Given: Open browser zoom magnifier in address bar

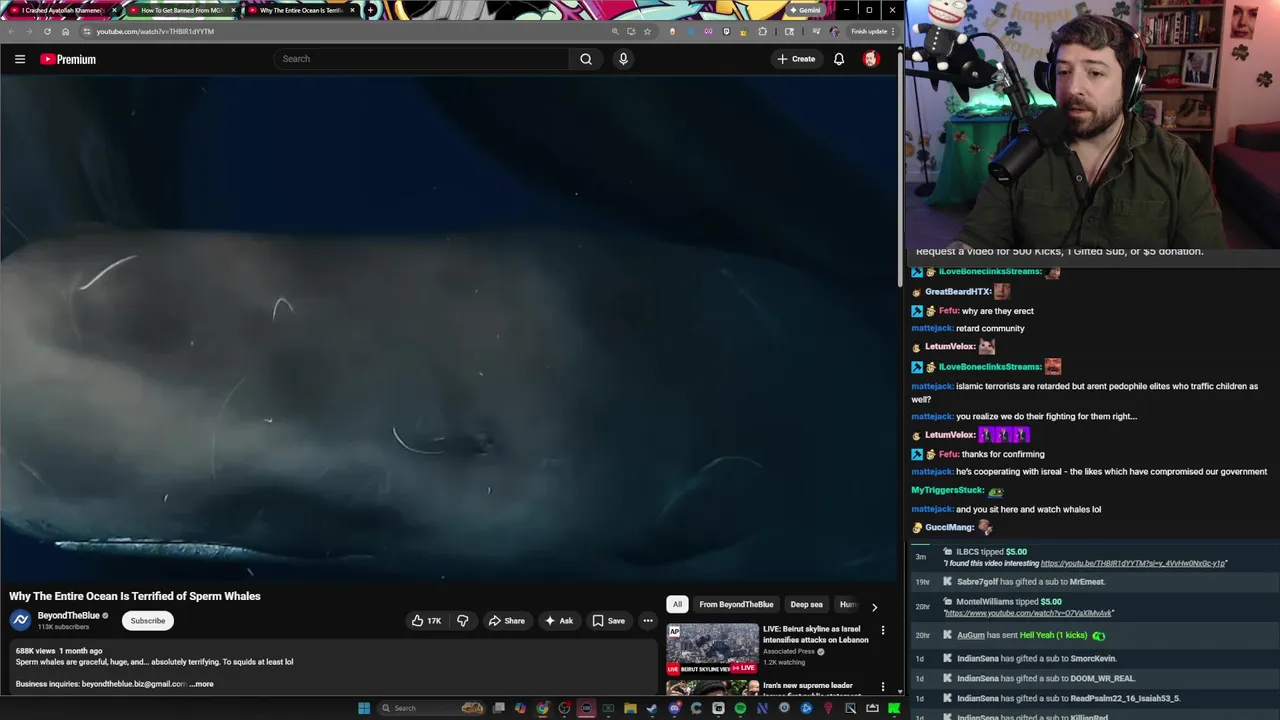Looking at the screenshot, I should pyautogui.click(x=615, y=31).
